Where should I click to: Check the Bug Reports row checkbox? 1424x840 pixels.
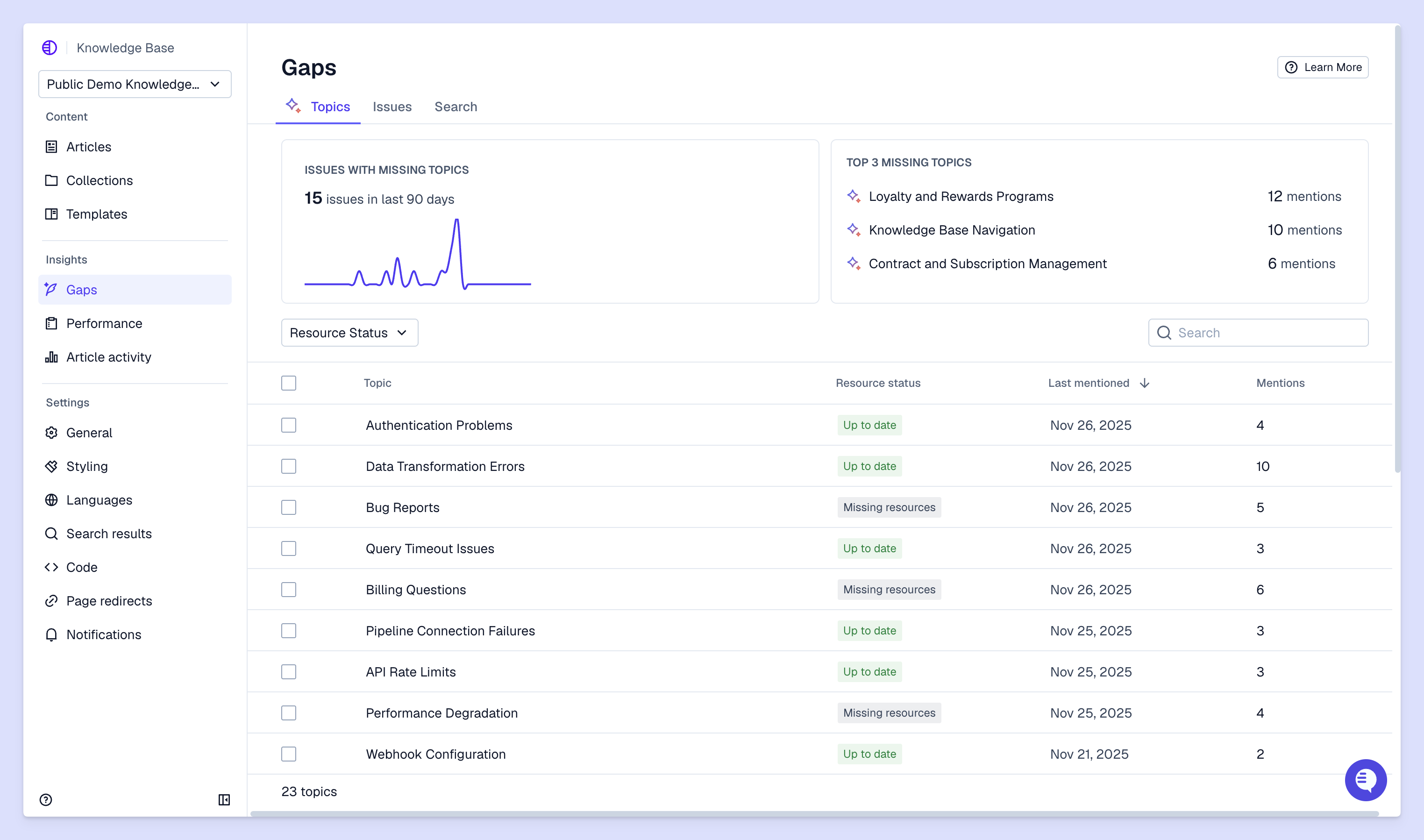click(289, 507)
